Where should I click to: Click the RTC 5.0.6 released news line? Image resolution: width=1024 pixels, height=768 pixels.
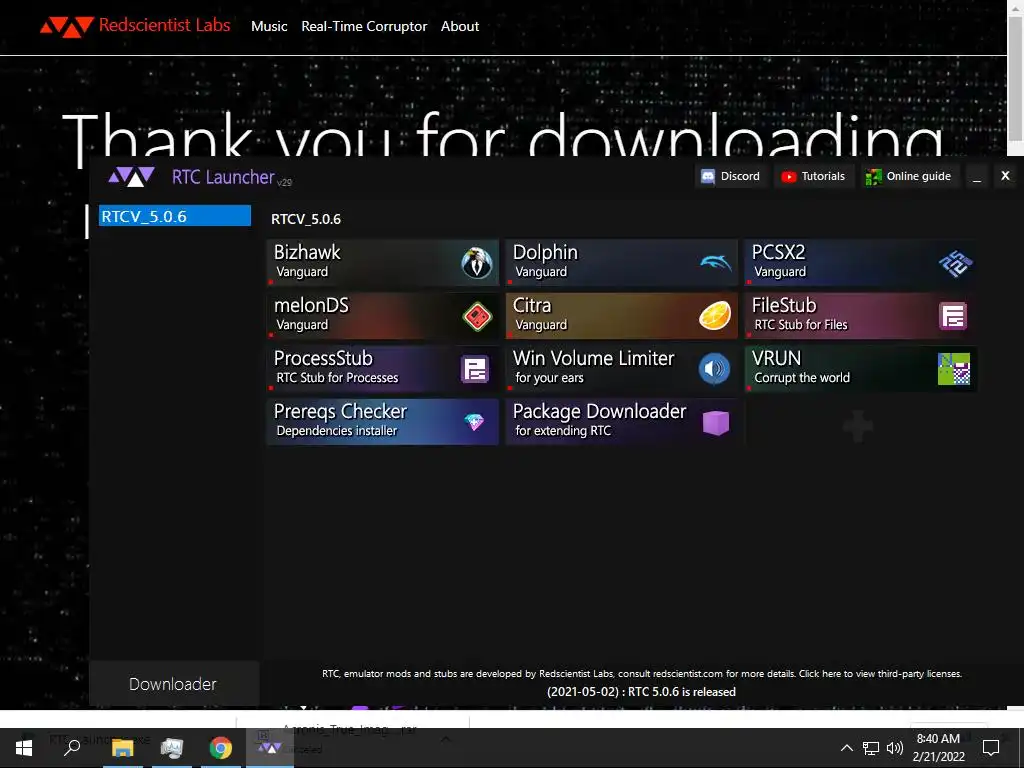coord(641,692)
